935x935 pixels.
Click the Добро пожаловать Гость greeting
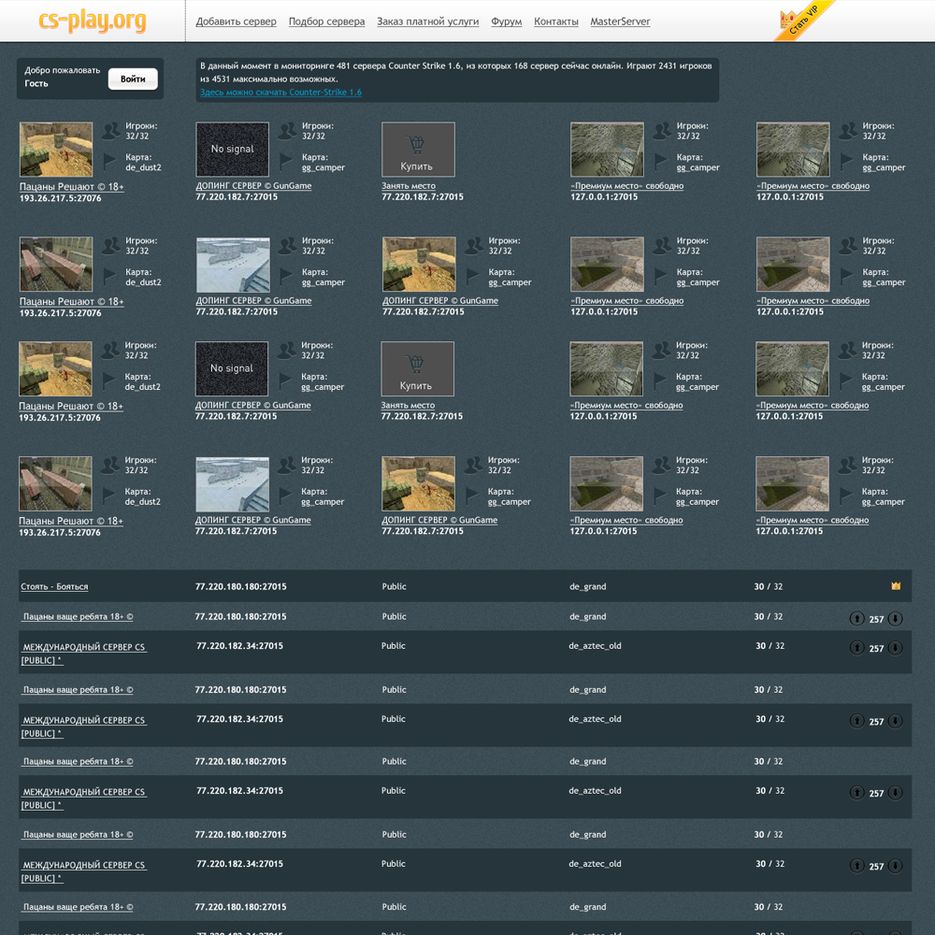click(x=62, y=77)
